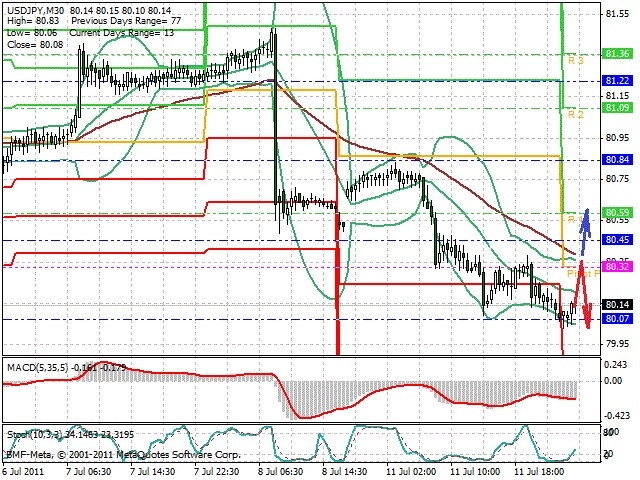Click the 11 Jul 10:00 time axis label
Image resolution: width=640 pixels, height=480 pixels.
[x=476, y=471]
